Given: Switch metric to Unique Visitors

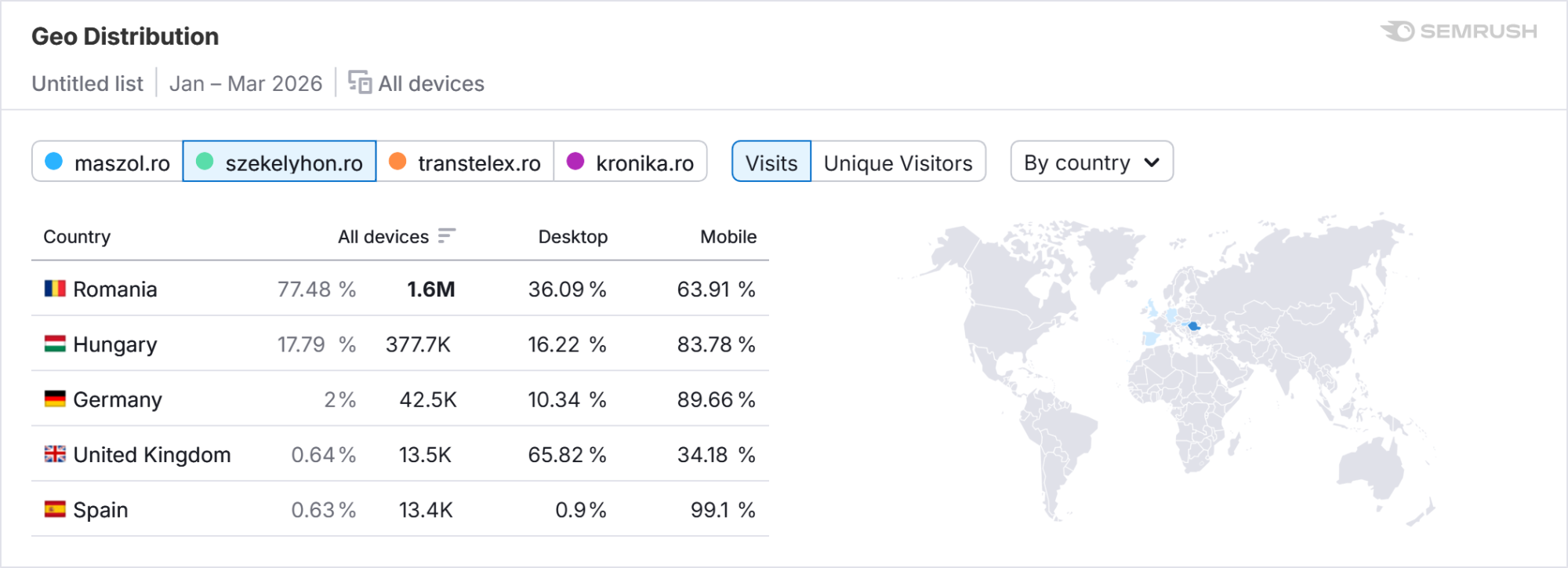Looking at the screenshot, I should (x=898, y=162).
